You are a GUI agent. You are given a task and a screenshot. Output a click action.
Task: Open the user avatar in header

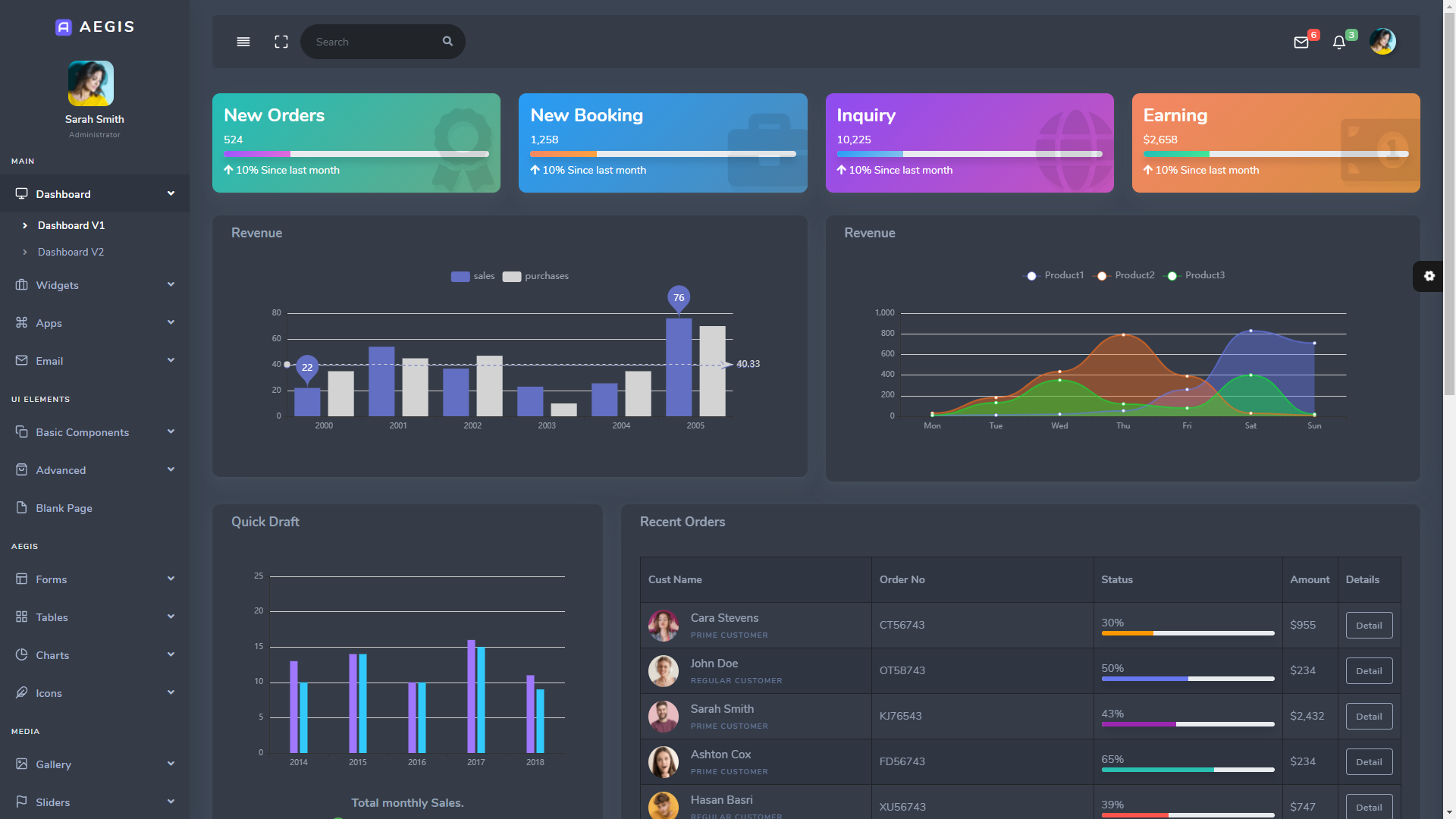1382,42
